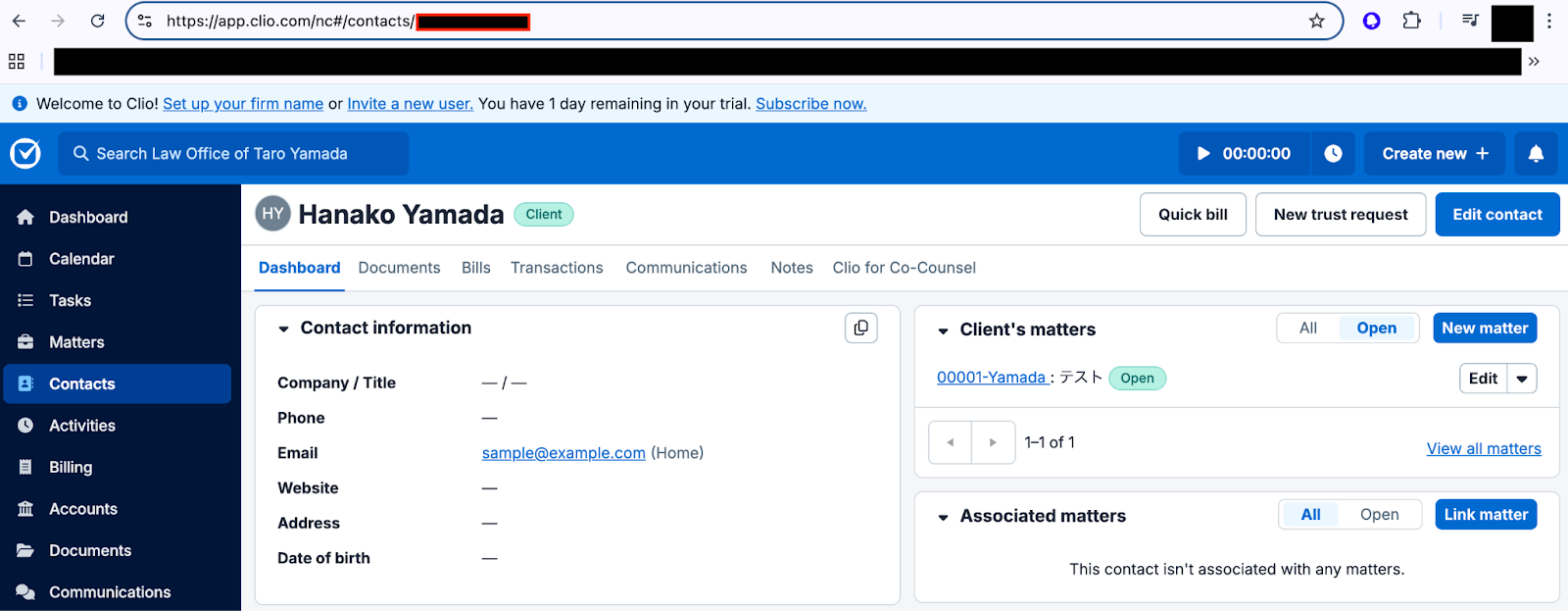Viewport: 1568px width, 611px height.
Task: Click the Search Law Office search field
Action: pyautogui.click(x=233, y=154)
